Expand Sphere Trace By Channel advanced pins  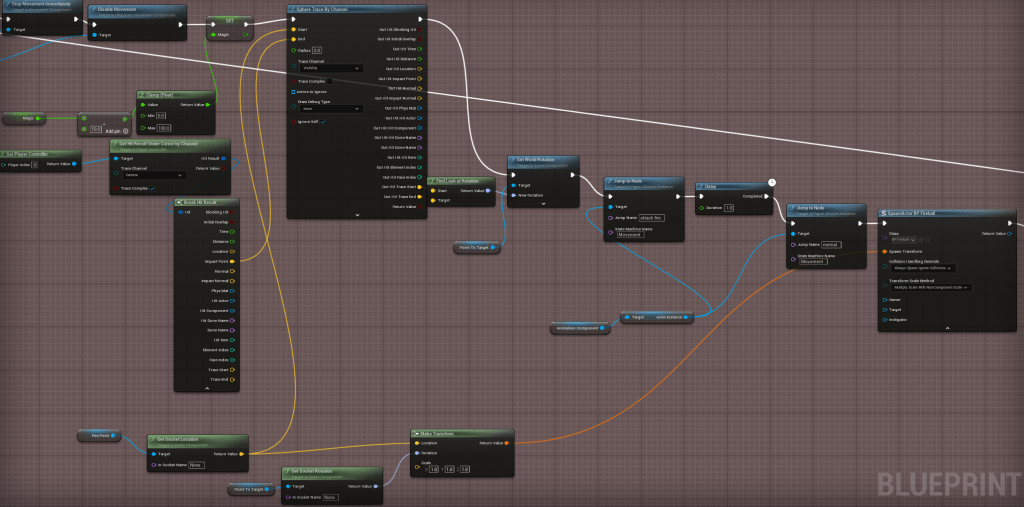tap(357, 214)
